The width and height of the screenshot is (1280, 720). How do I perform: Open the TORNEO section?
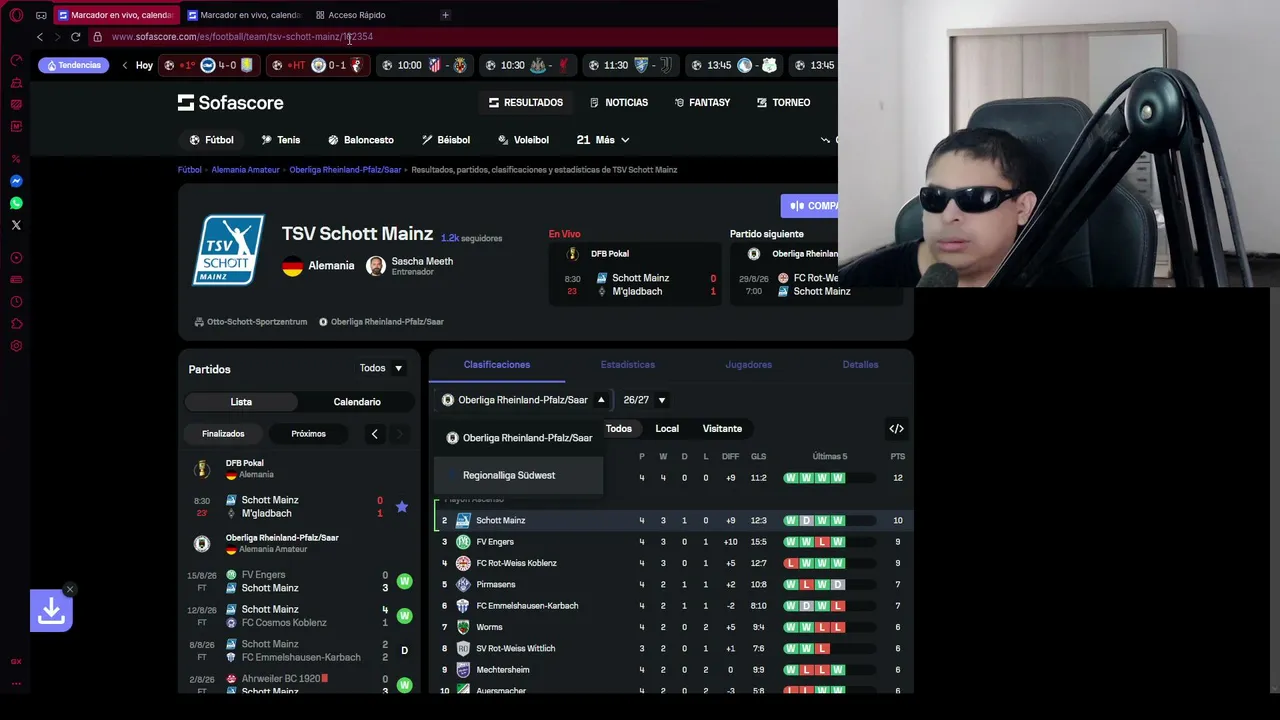coord(783,102)
